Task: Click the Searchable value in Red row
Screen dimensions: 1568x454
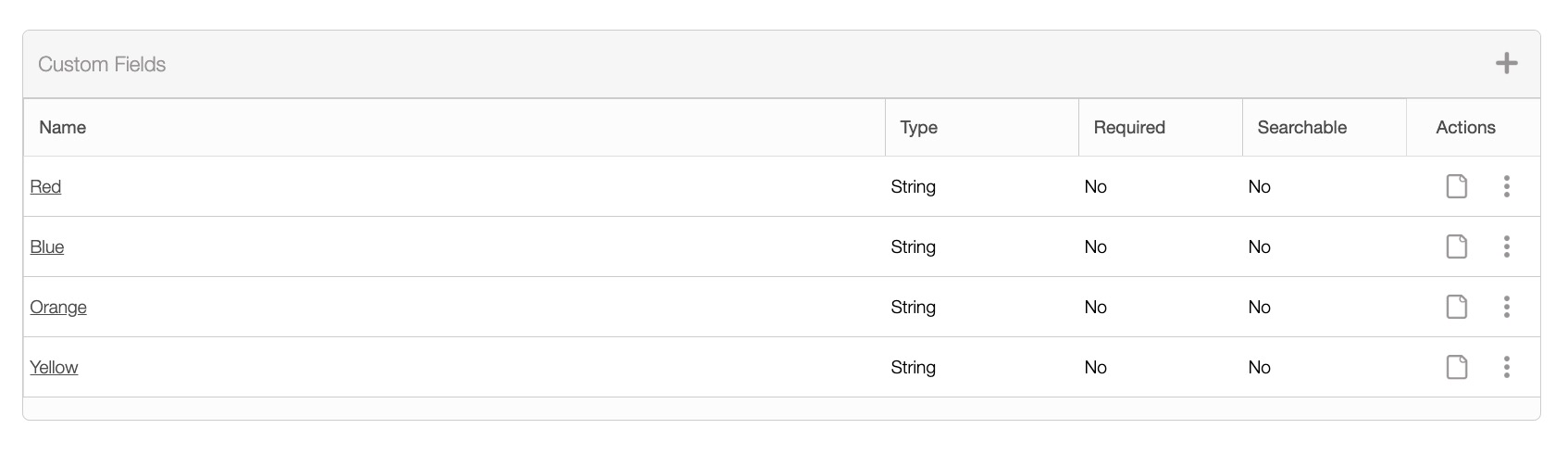Action: pyautogui.click(x=1259, y=187)
